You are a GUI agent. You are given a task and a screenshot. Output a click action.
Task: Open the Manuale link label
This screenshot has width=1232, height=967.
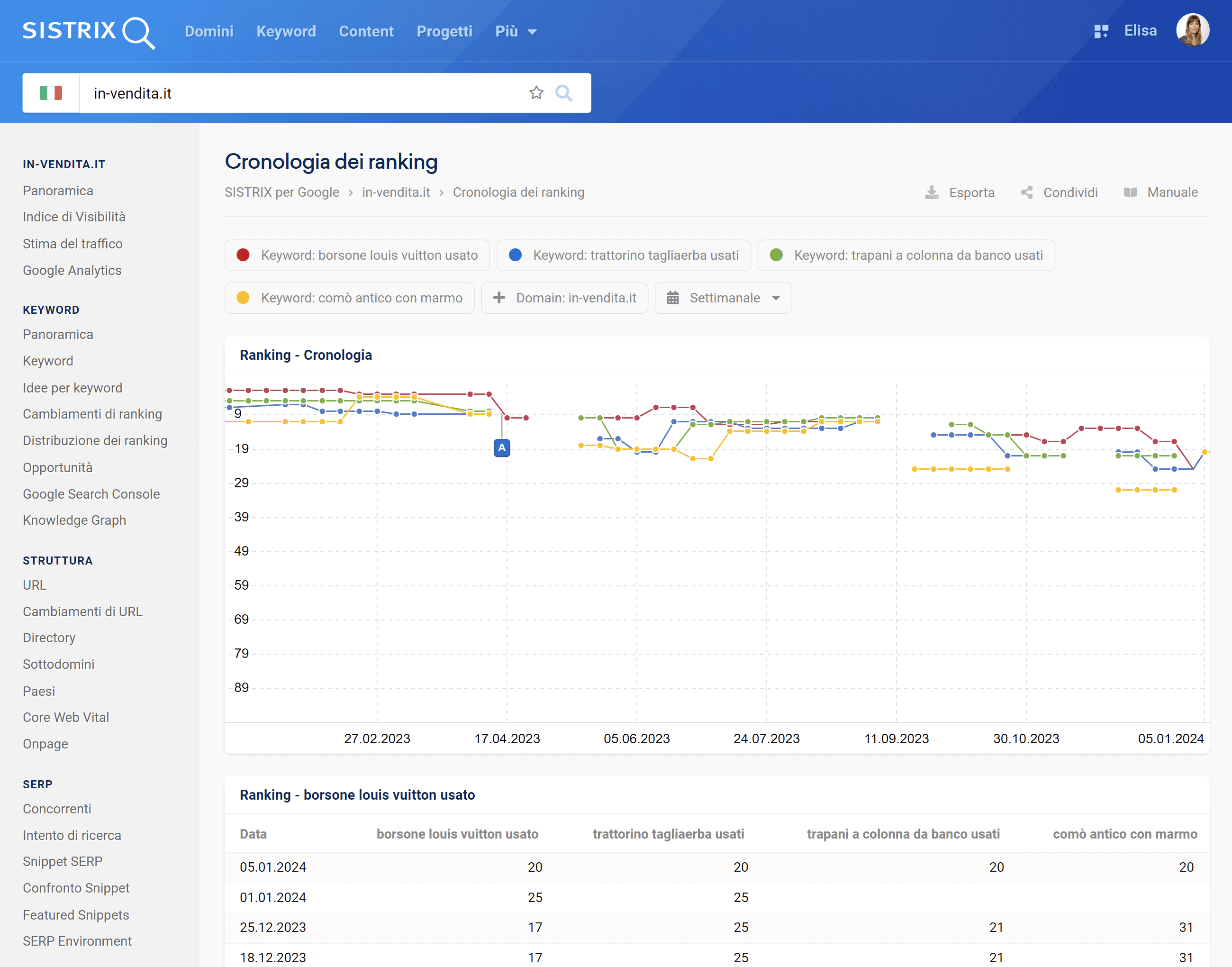[x=1172, y=192]
